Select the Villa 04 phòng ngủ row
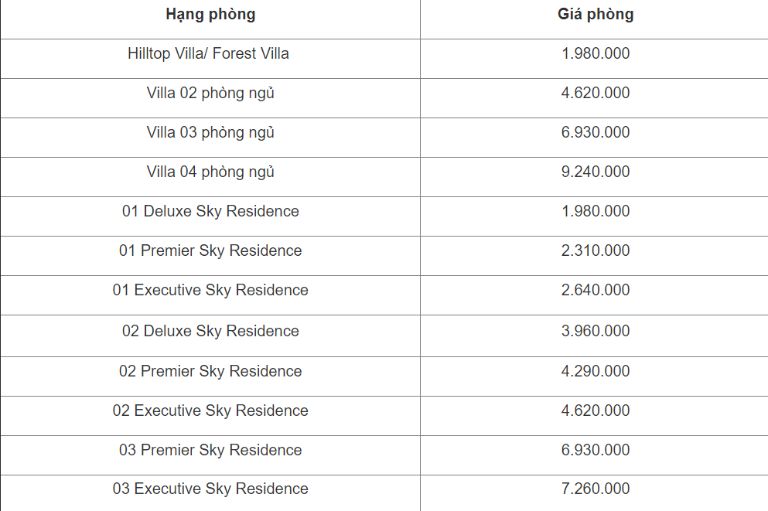The image size is (768, 511). [384, 177]
